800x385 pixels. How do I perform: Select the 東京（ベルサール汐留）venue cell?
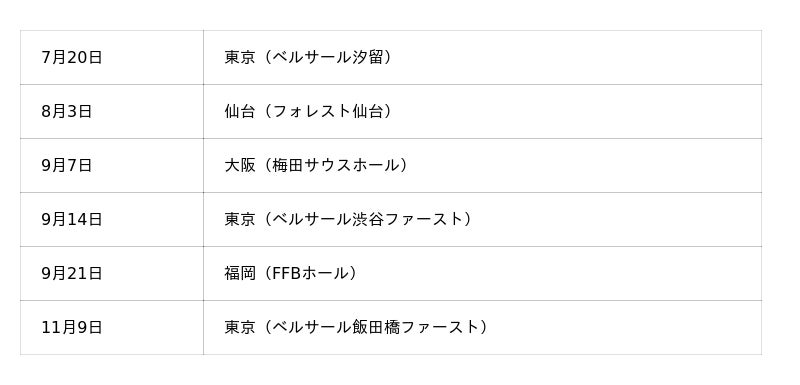click(x=482, y=58)
